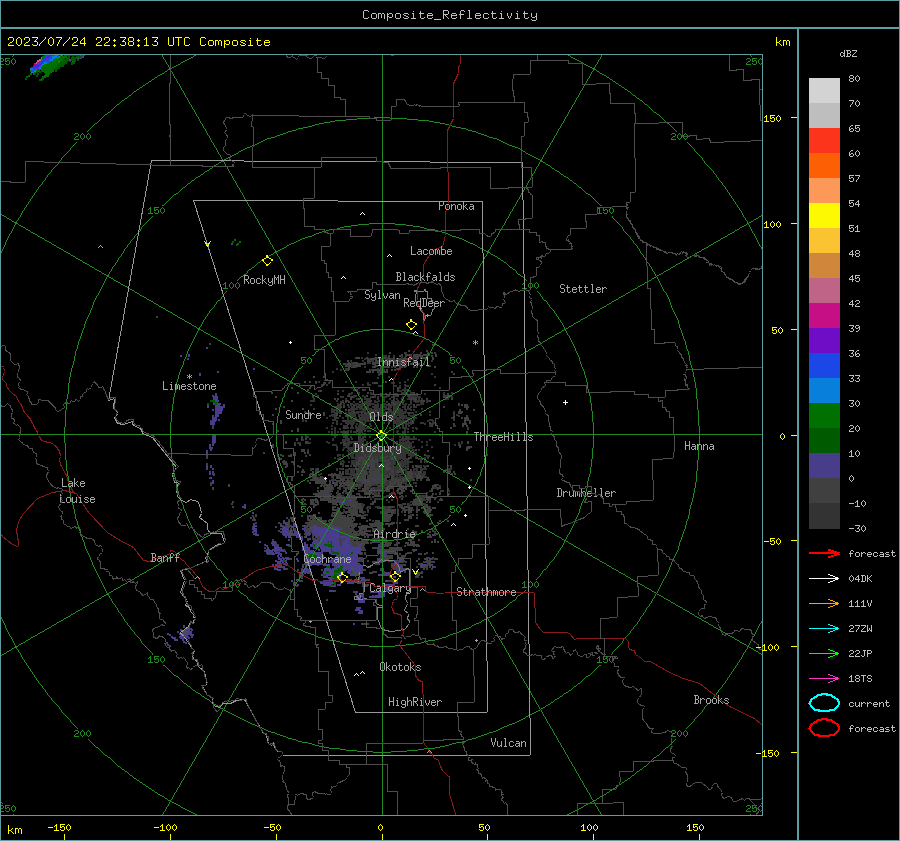900x841 pixels.
Task: Select the white 04DK arrow legend icon
Action: pyautogui.click(x=824, y=578)
